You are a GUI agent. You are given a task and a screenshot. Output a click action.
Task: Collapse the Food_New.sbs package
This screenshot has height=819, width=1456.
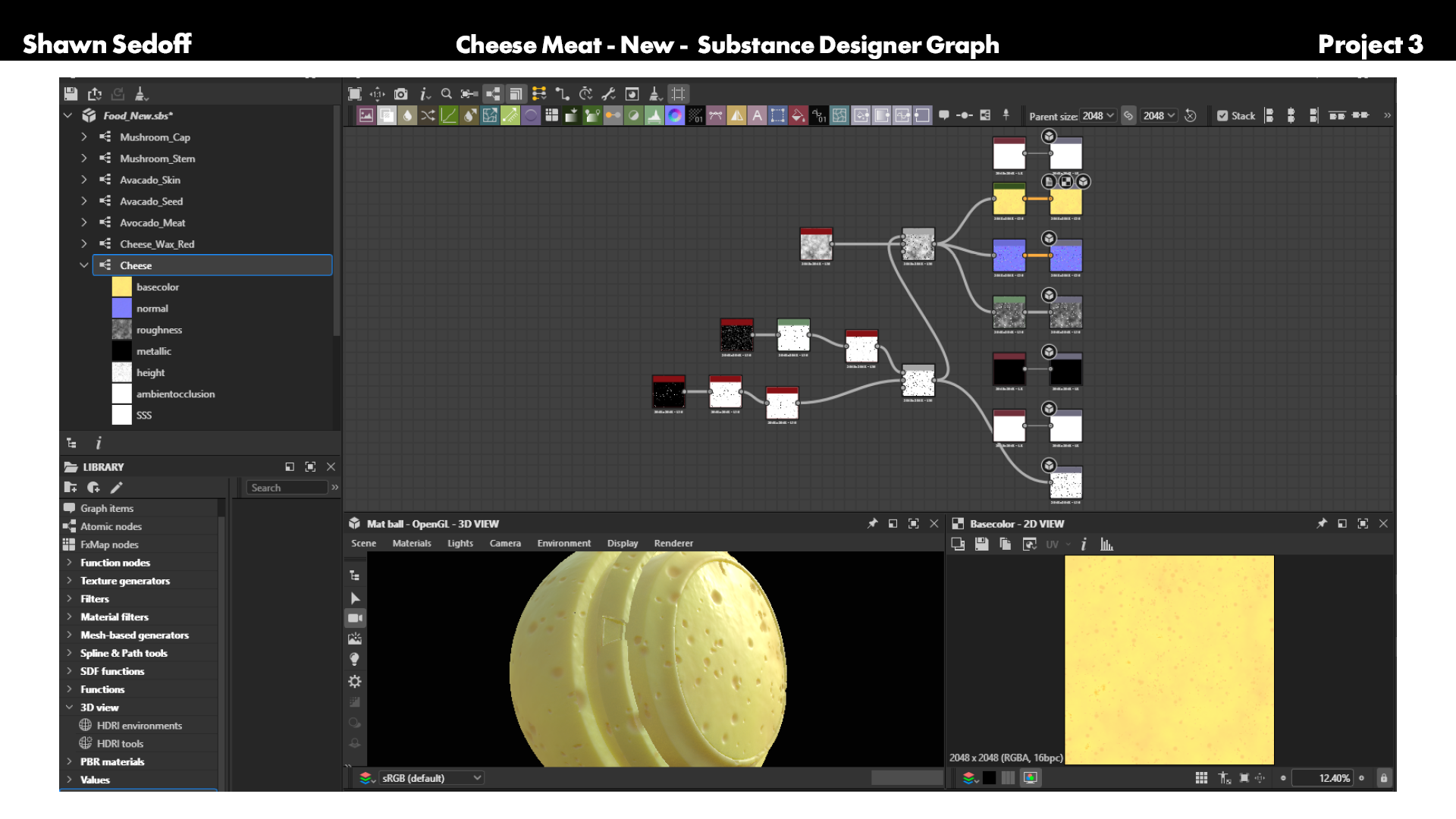[68, 115]
